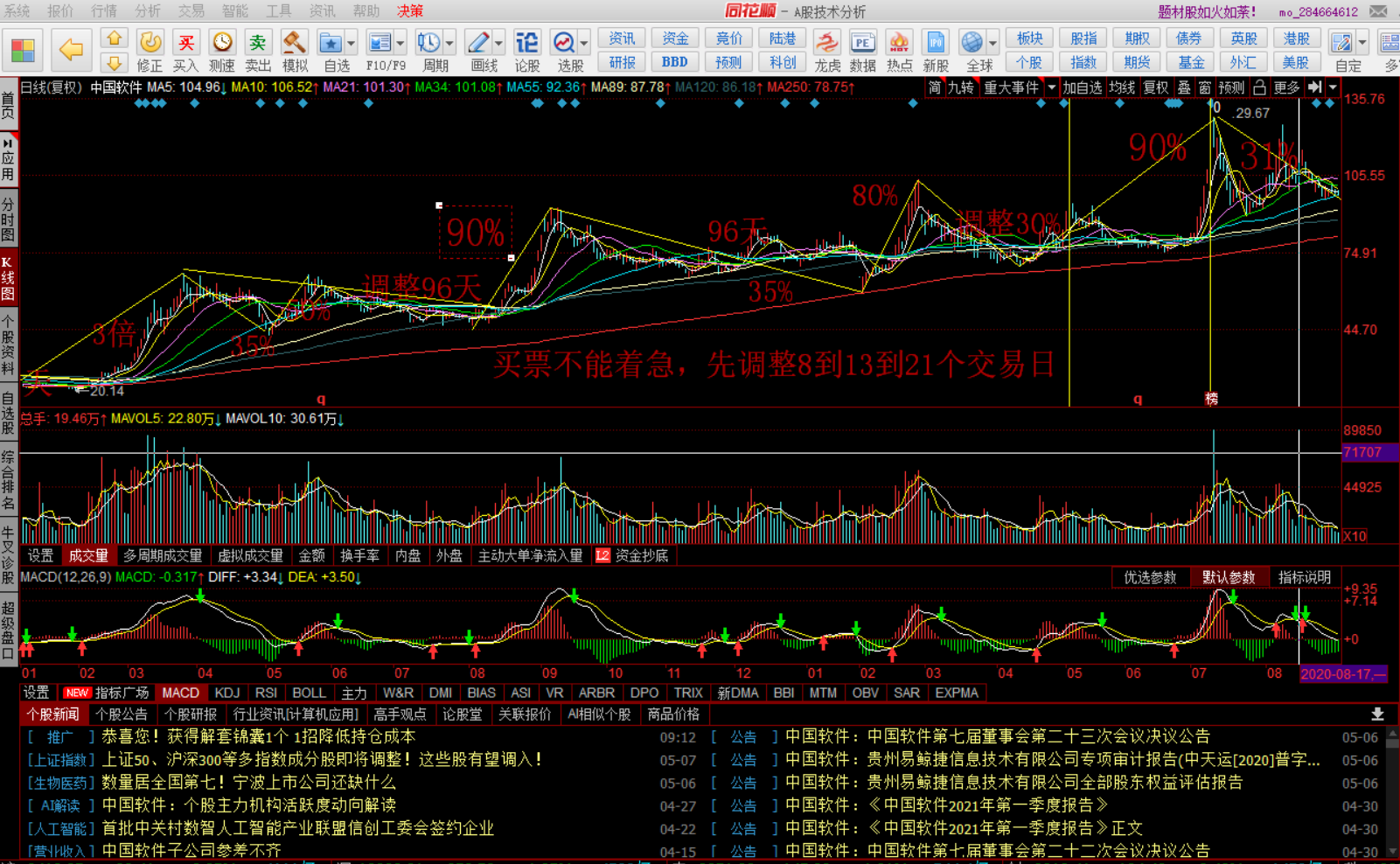Toggle 简 simple view in chart toolbar
The width and height of the screenshot is (1400, 864).
(x=935, y=87)
